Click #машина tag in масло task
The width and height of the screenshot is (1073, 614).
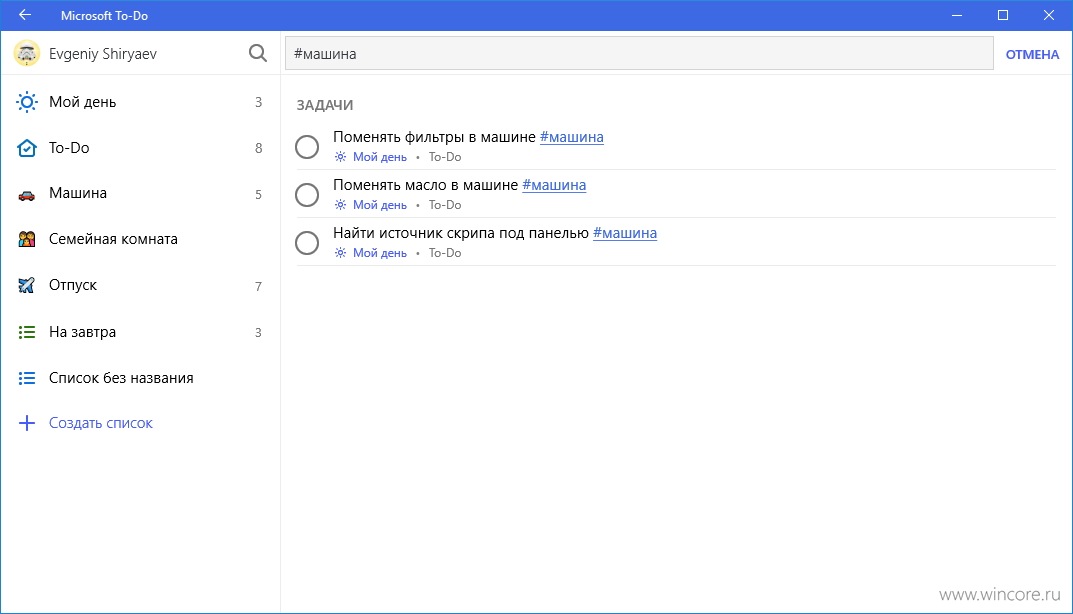pos(554,185)
